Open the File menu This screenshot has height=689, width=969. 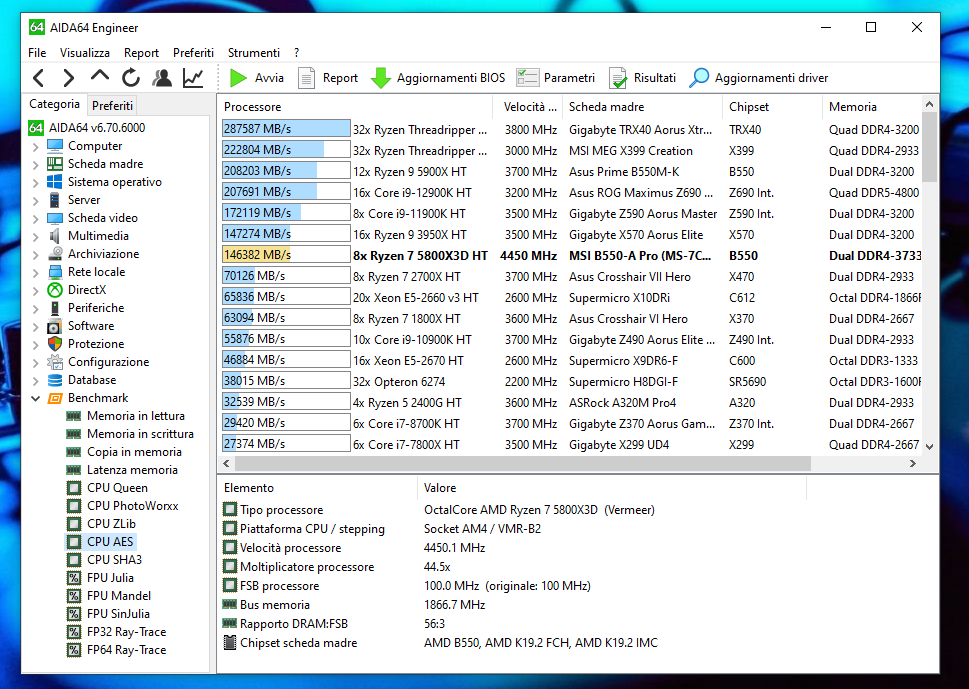[37, 53]
